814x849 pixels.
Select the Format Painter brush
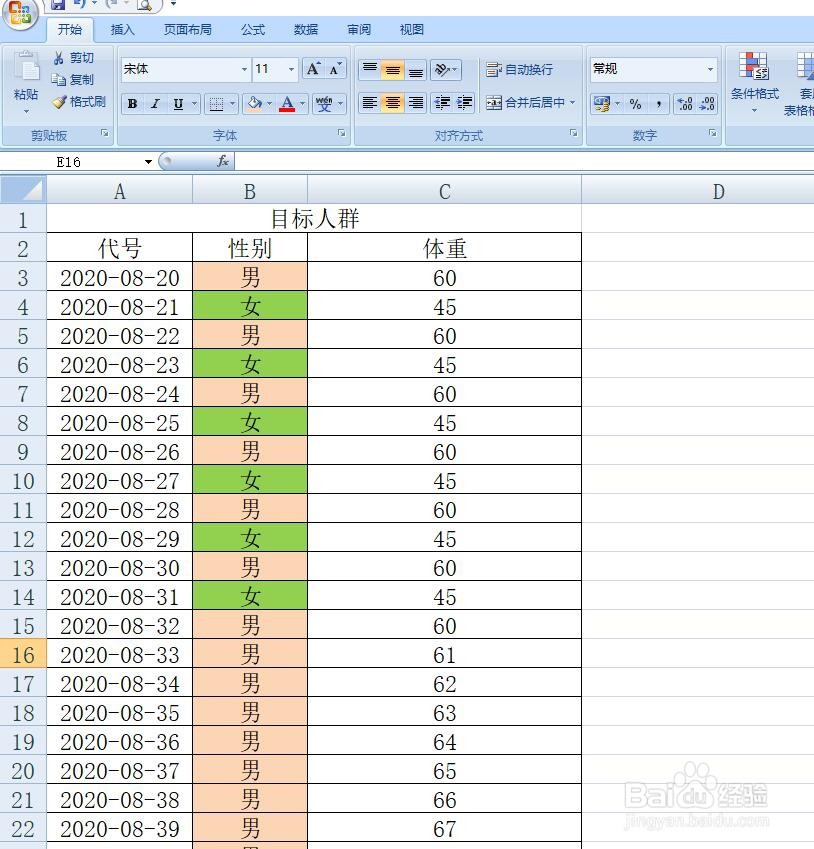[x=60, y=101]
